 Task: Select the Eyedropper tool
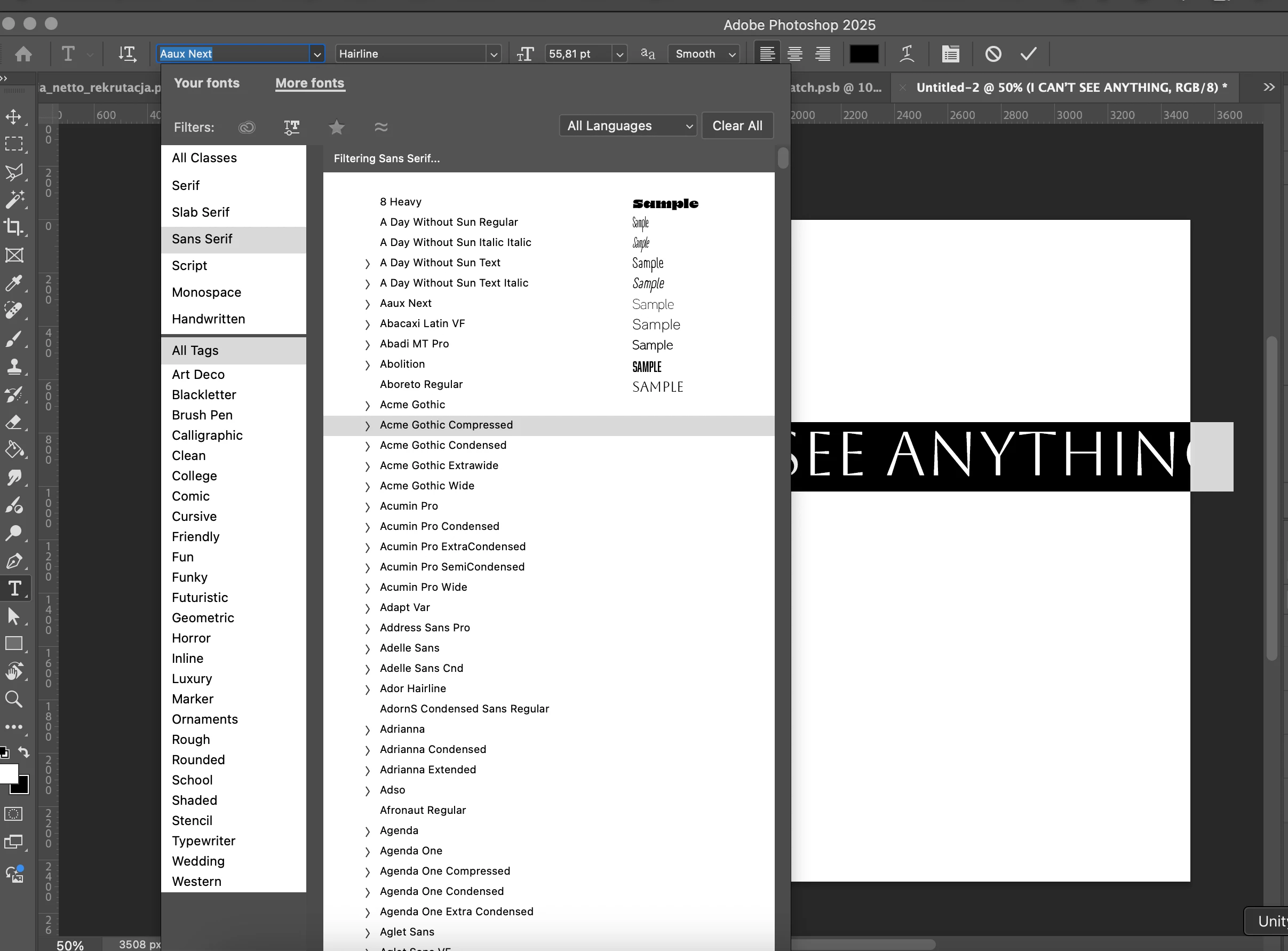pyautogui.click(x=14, y=283)
